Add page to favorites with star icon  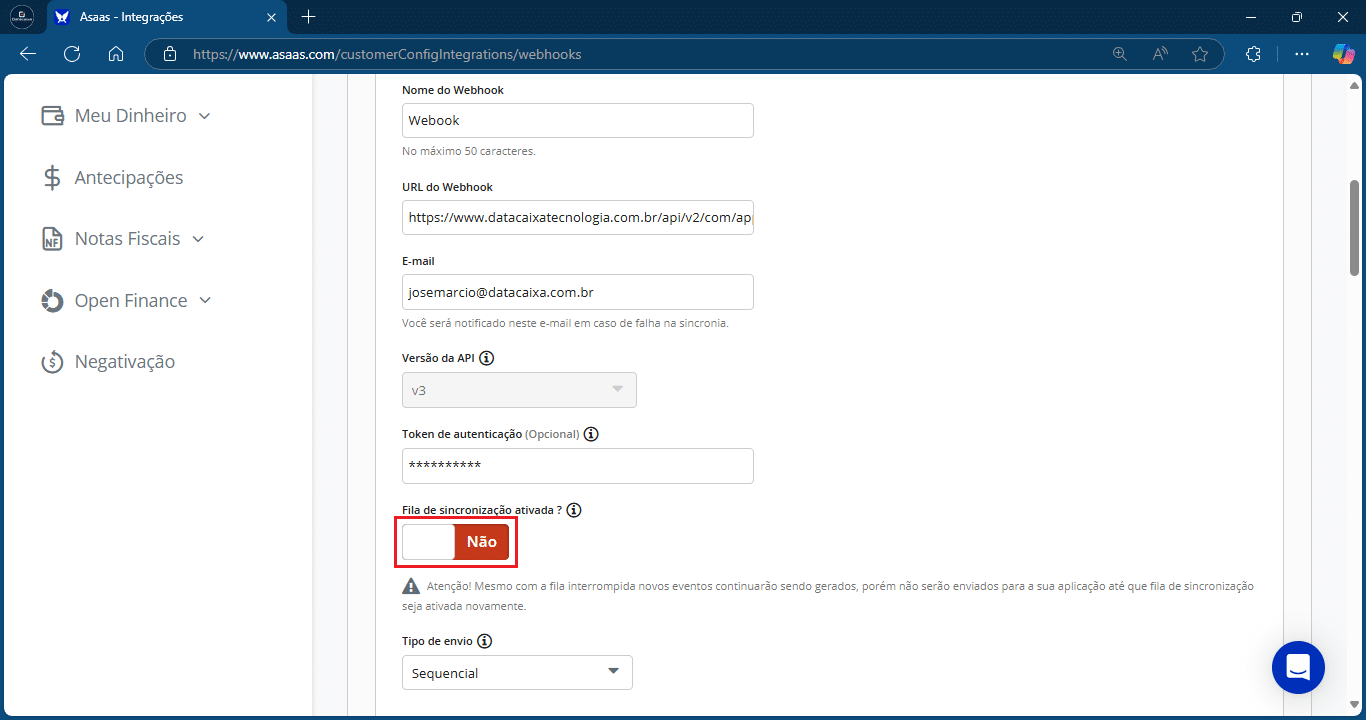[x=1200, y=54]
